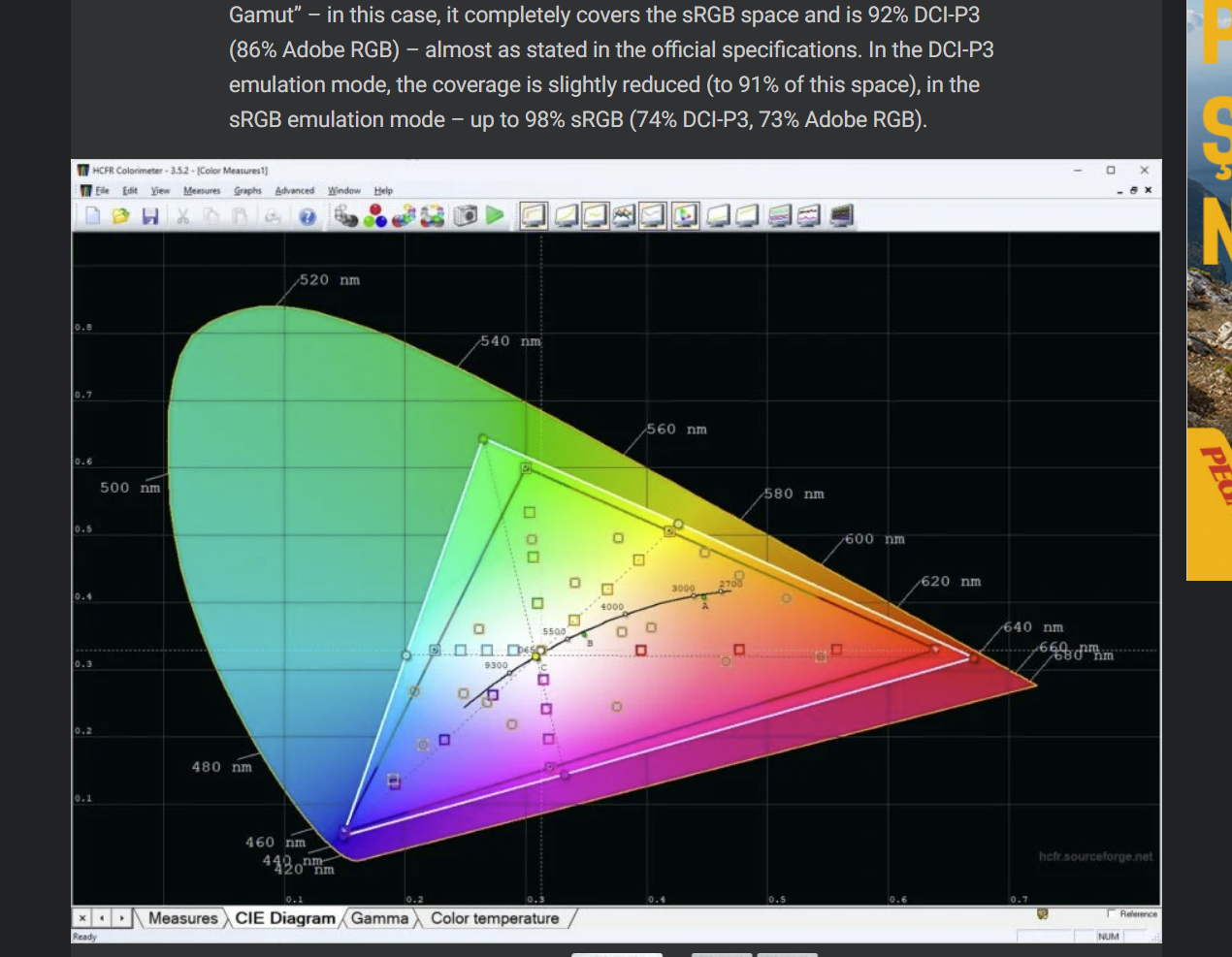Switch to the Measures tab
1232x957 pixels.
[182, 918]
